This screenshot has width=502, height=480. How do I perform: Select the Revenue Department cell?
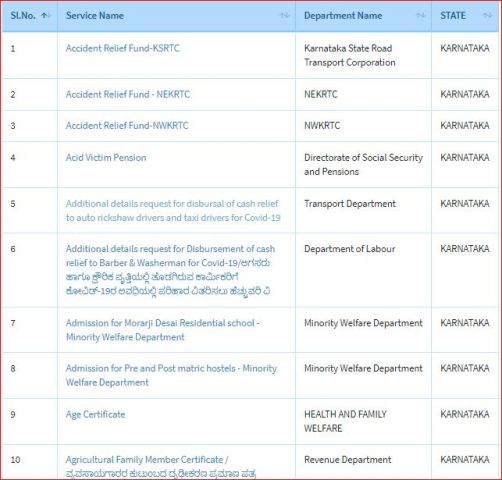click(363, 462)
